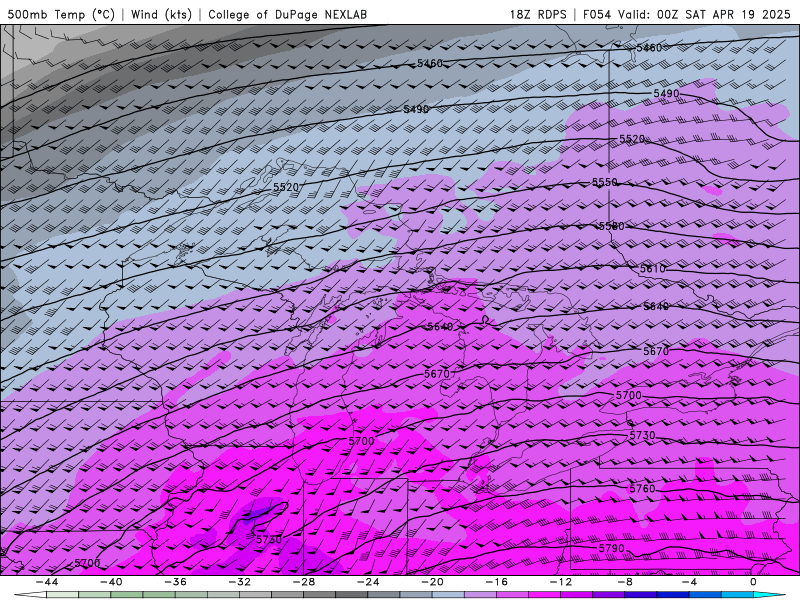Viewport: 800px width, 600px height.
Task: Select the -40 value on the temperature legend
Action: point(111,582)
